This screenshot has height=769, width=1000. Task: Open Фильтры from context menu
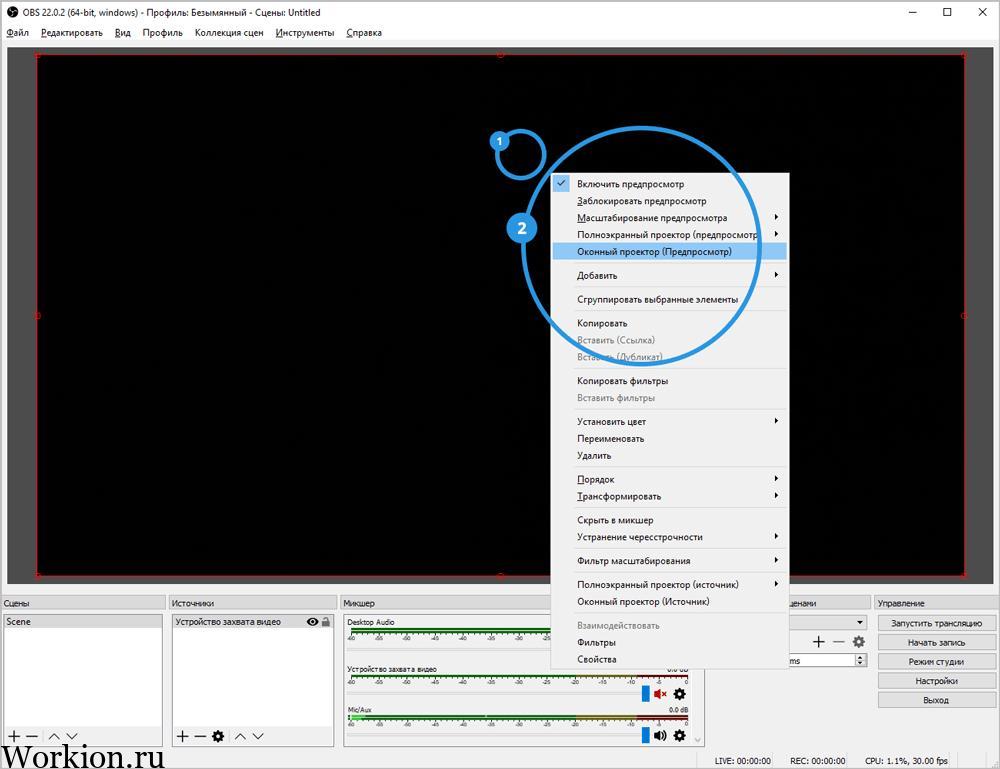pos(670,642)
